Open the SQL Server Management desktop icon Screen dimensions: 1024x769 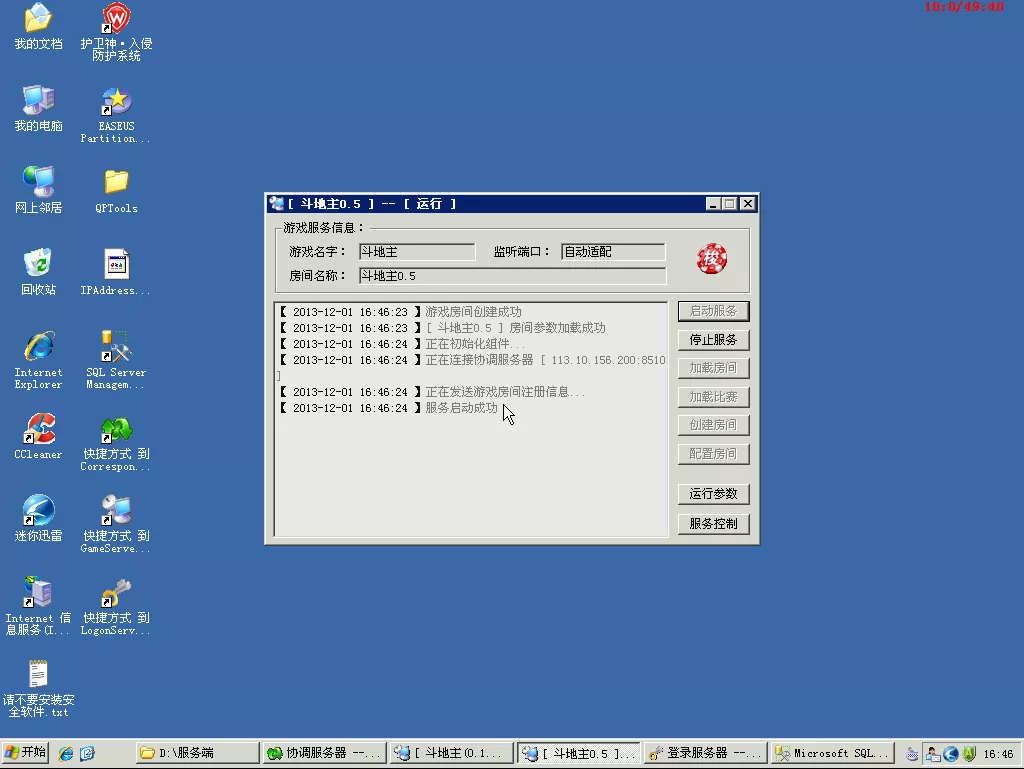[116, 358]
